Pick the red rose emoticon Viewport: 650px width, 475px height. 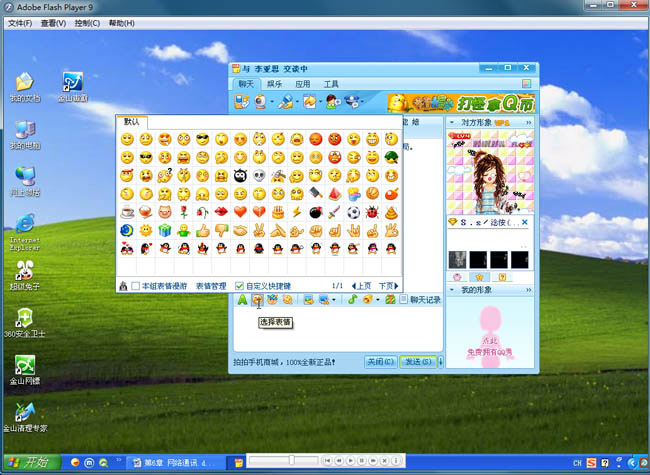pos(184,212)
